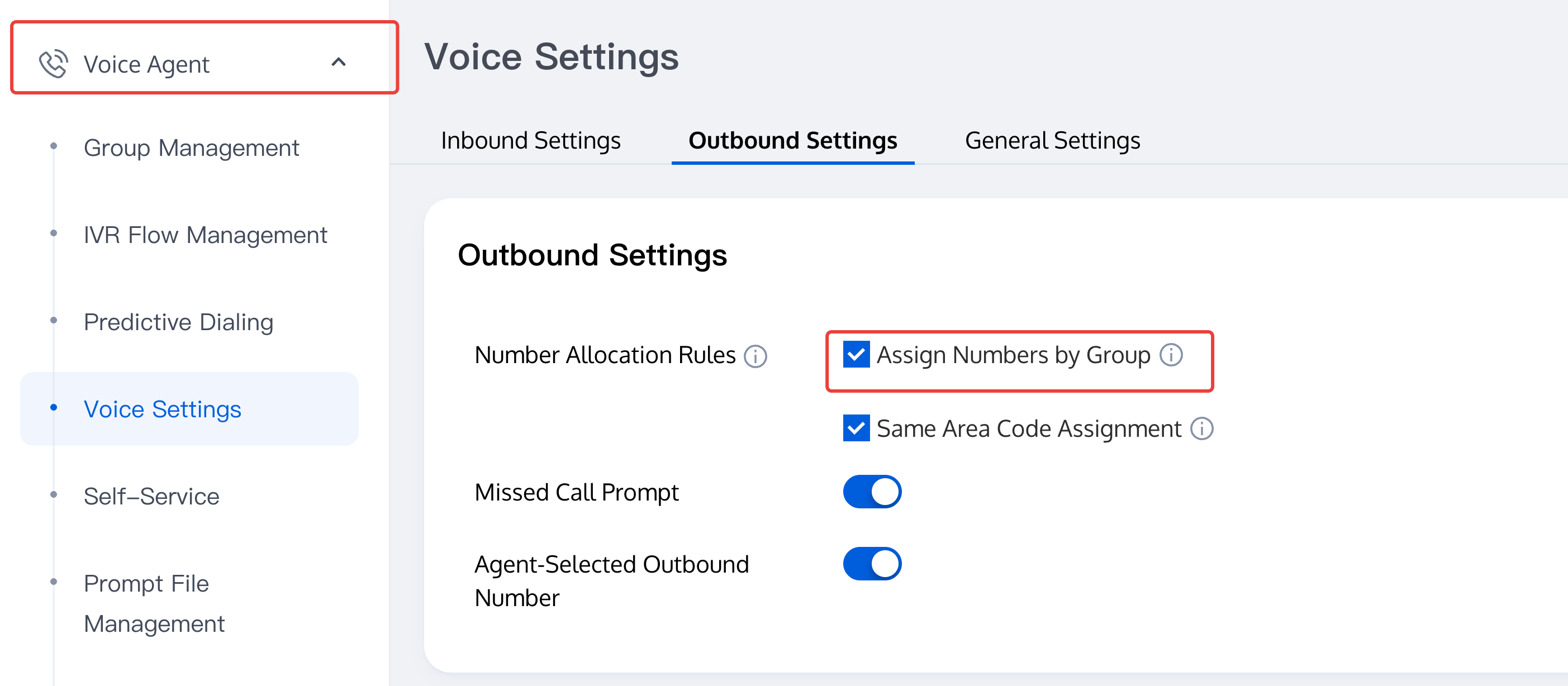
Task: Uncheck Same Area Code Assignment checkbox
Action: [x=856, y=428]
